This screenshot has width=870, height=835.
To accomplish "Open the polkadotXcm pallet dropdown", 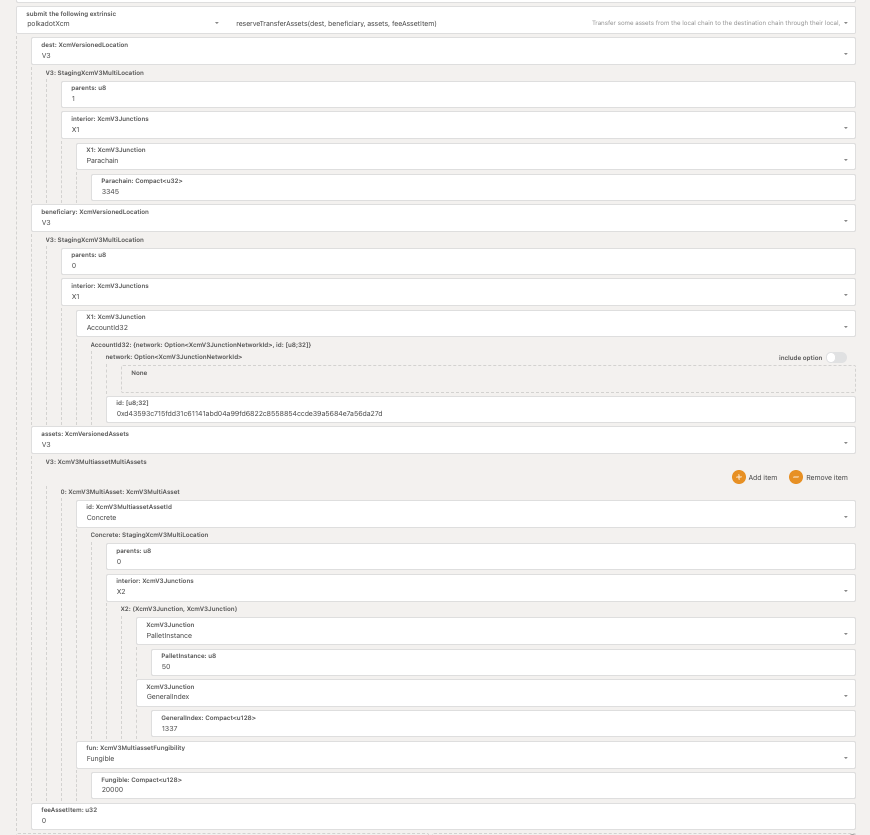I will pos(122,23).
